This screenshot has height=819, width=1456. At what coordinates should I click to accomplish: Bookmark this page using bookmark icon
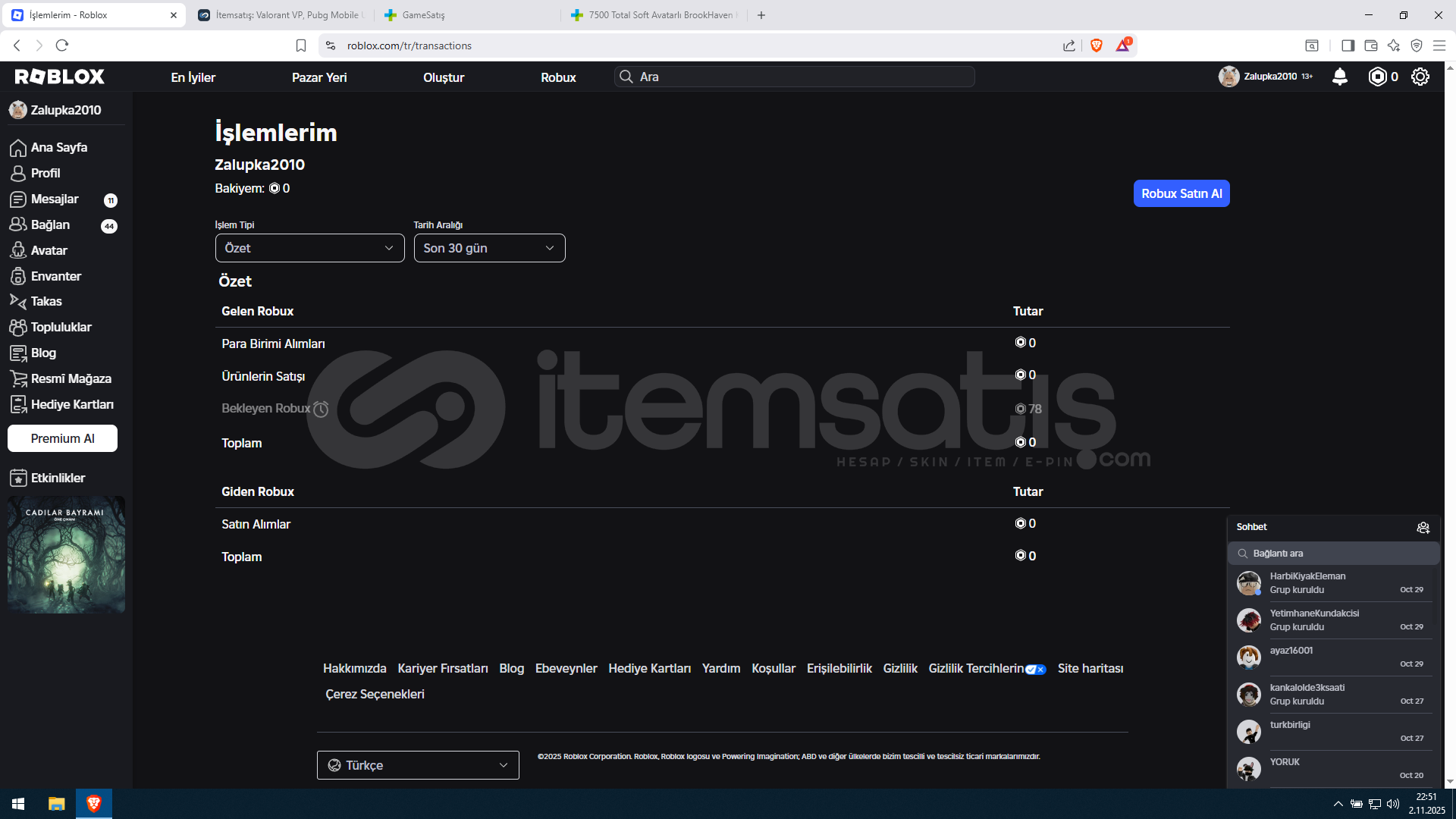(x=301, y=45)
